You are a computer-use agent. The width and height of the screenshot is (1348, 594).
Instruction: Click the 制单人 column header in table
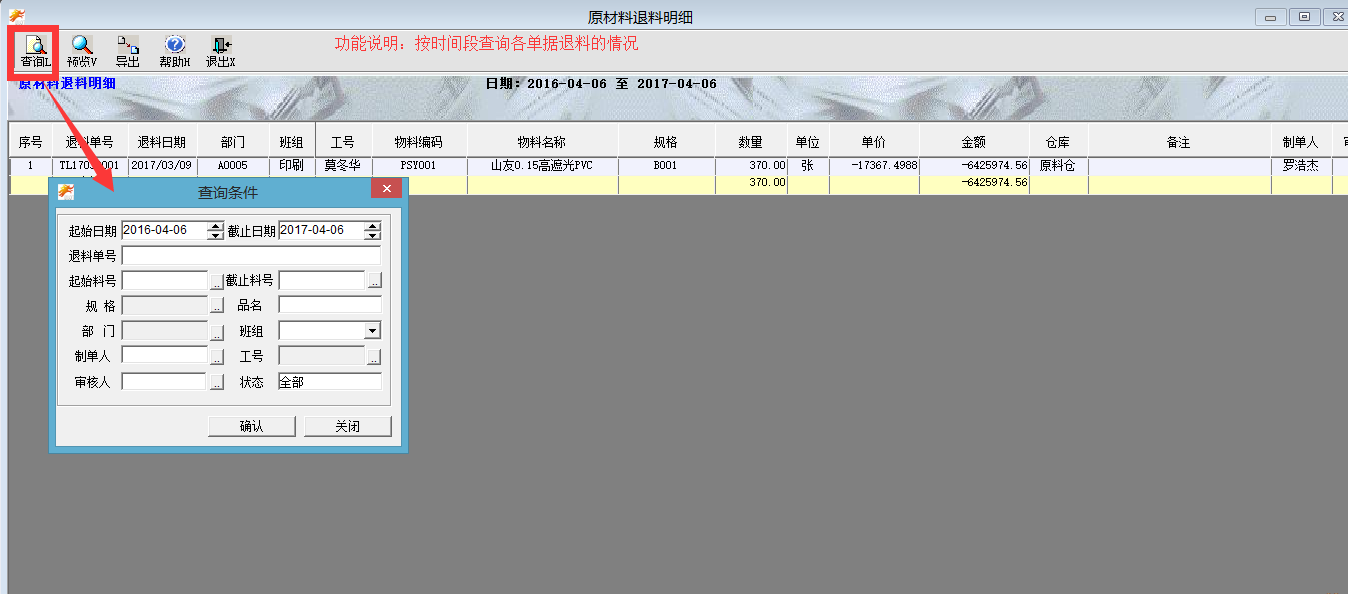point(1301,143)
